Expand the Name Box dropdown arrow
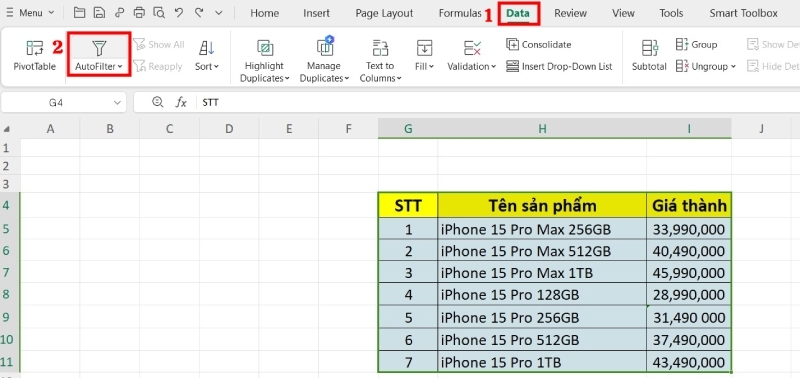Screen dimensions: 800x378 116,103
